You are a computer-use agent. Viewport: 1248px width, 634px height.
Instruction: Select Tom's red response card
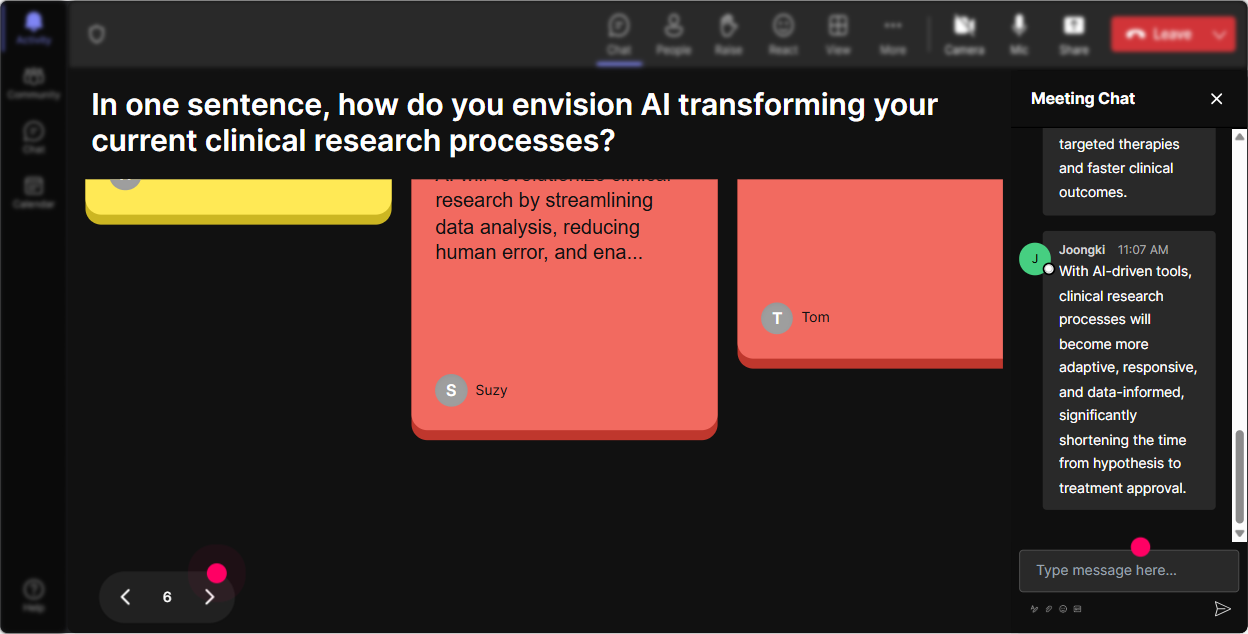click(x=870, y=273)
